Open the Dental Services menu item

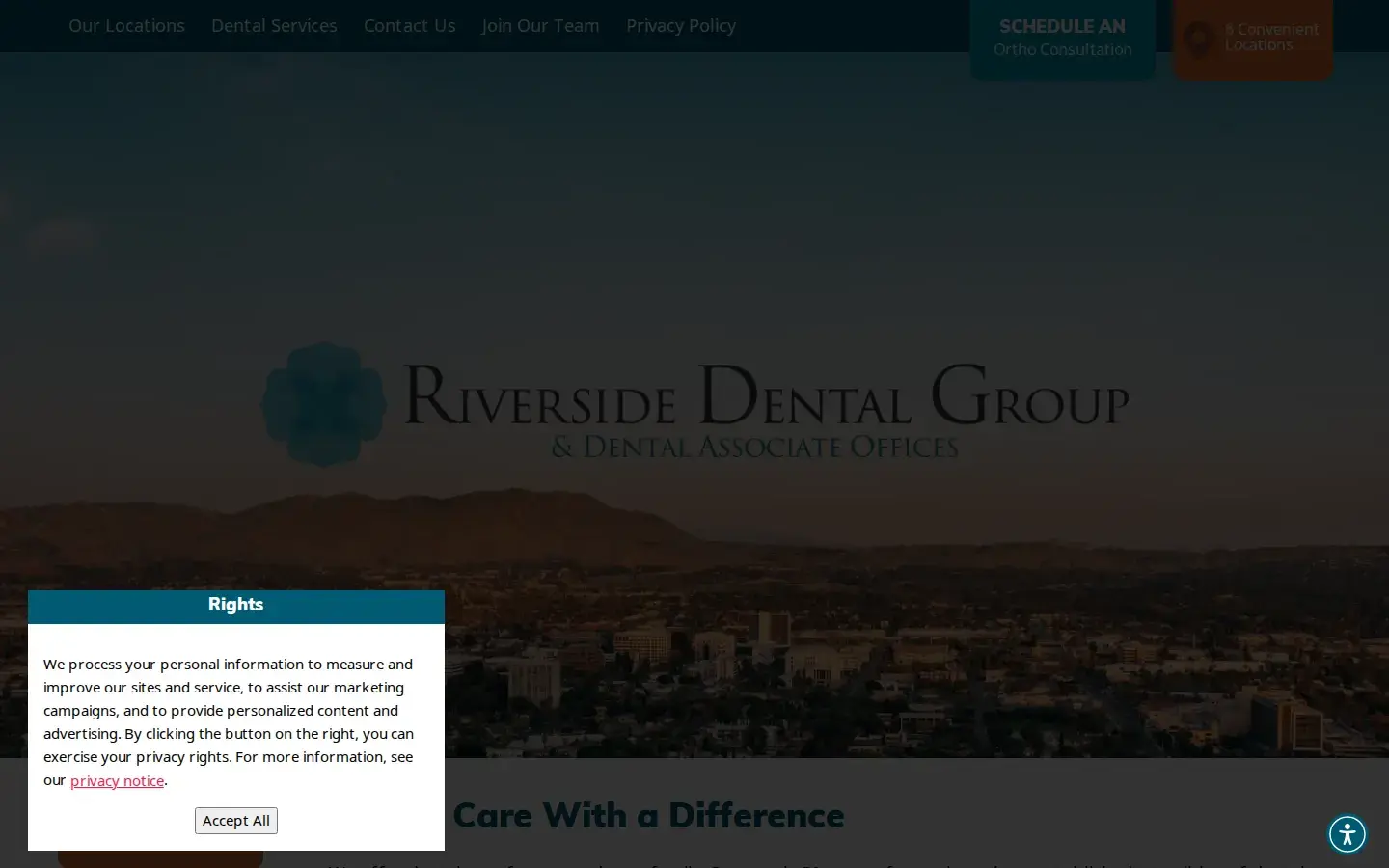pyautogui.click(x=274, y=26)
